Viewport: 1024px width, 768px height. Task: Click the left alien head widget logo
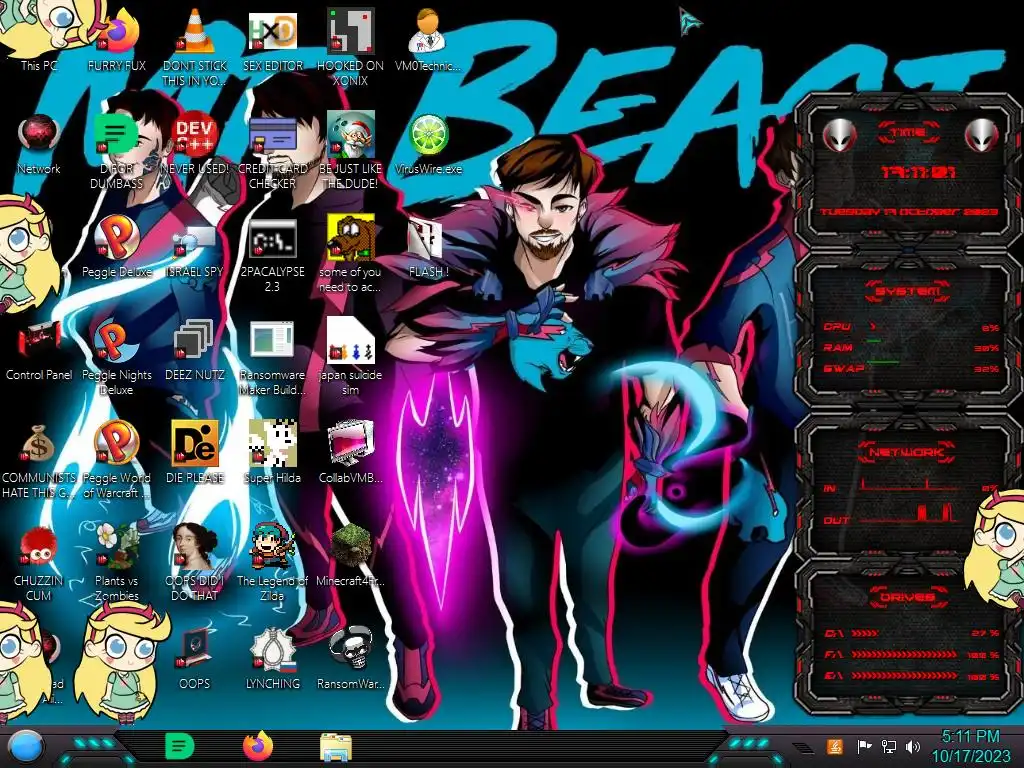tap(839, 135)
